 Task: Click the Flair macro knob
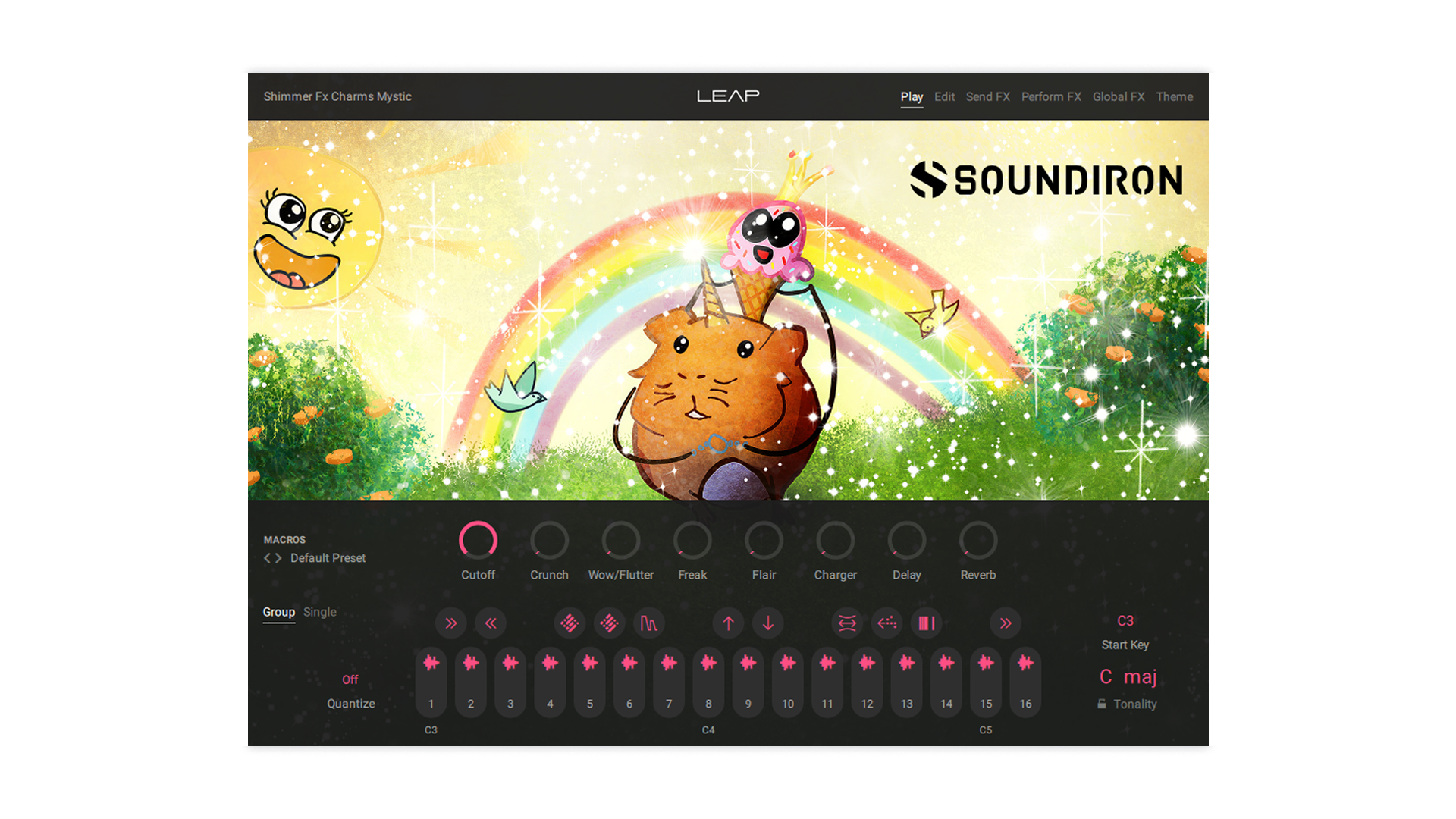(x=764, y=541)
